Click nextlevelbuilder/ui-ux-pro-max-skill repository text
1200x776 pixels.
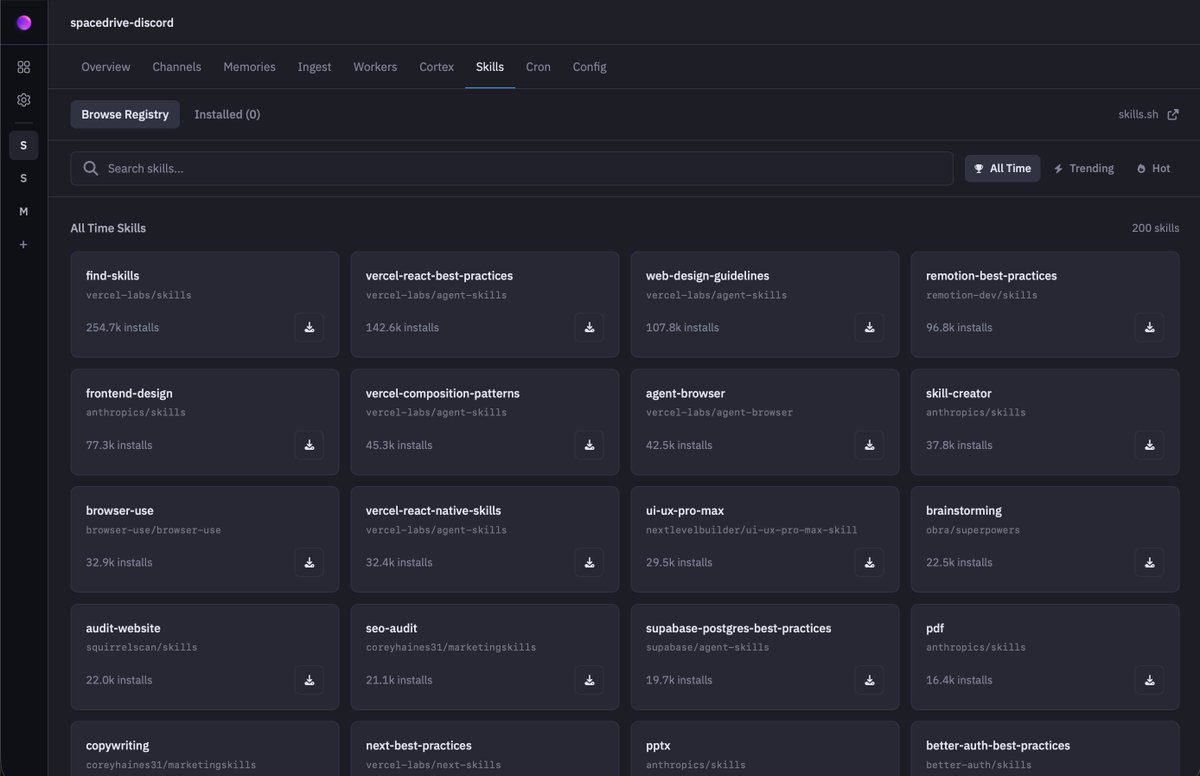point(752,530)
